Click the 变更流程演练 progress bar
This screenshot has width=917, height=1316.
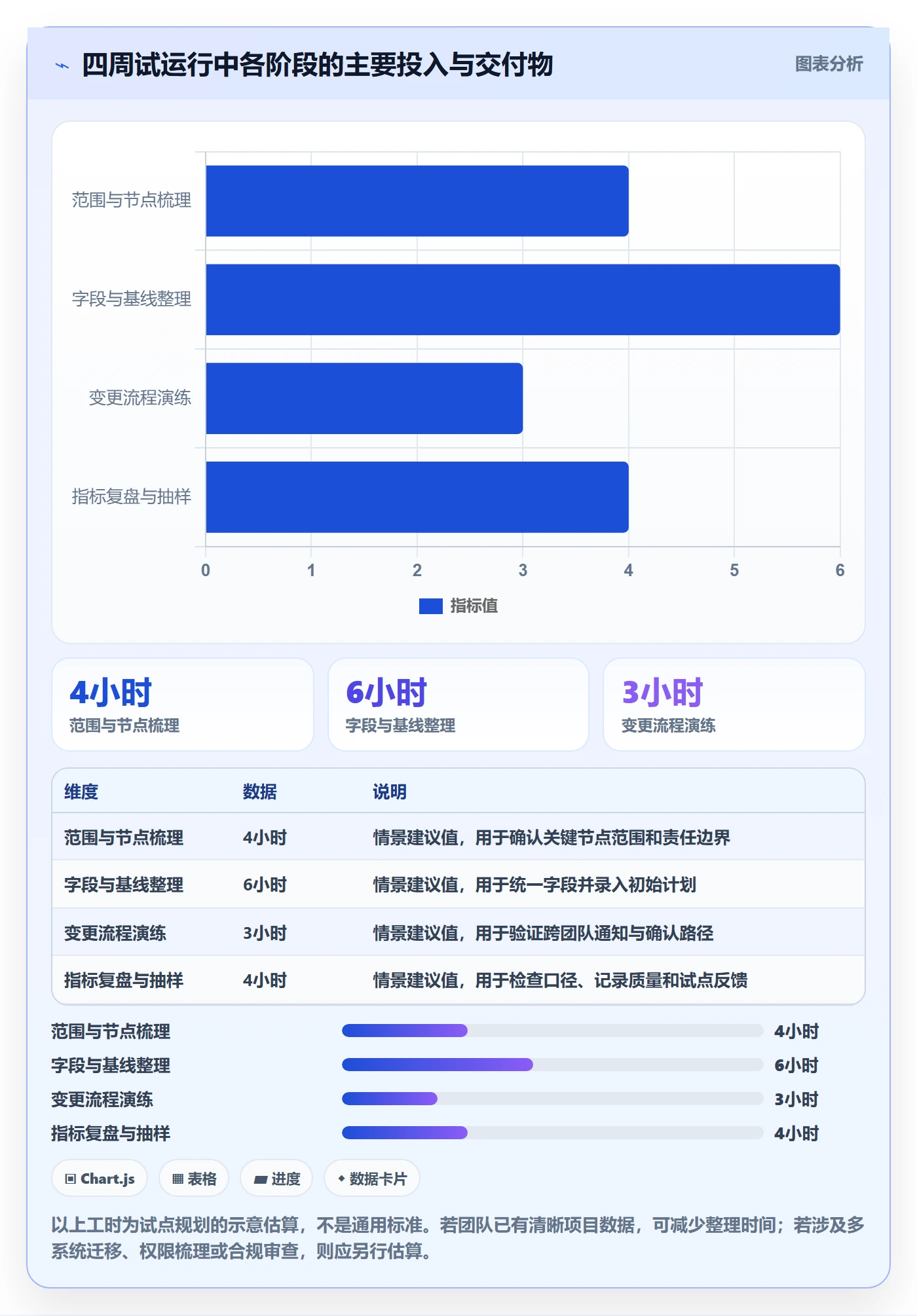552,1099
